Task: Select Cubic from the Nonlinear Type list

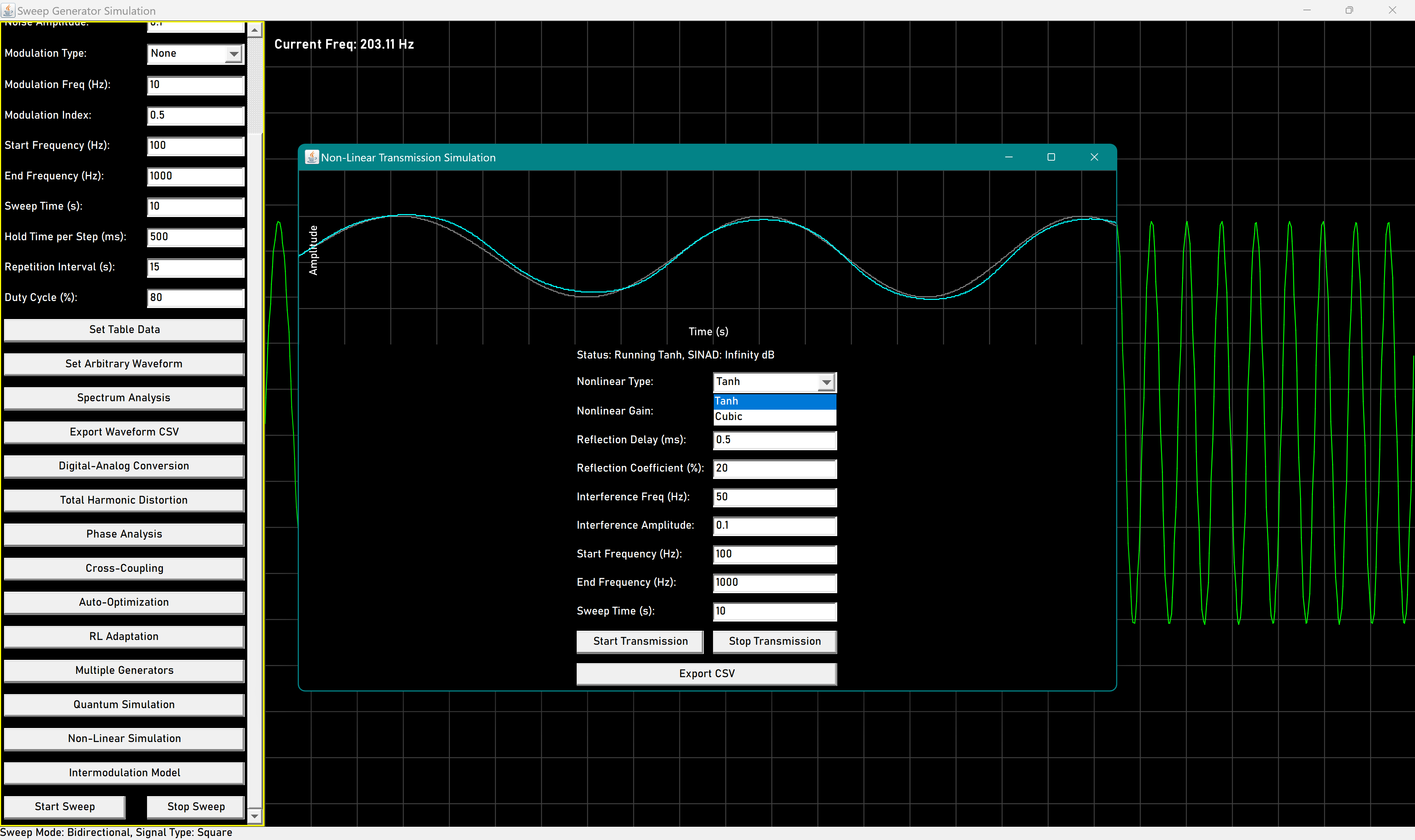Action: [774, 417]
